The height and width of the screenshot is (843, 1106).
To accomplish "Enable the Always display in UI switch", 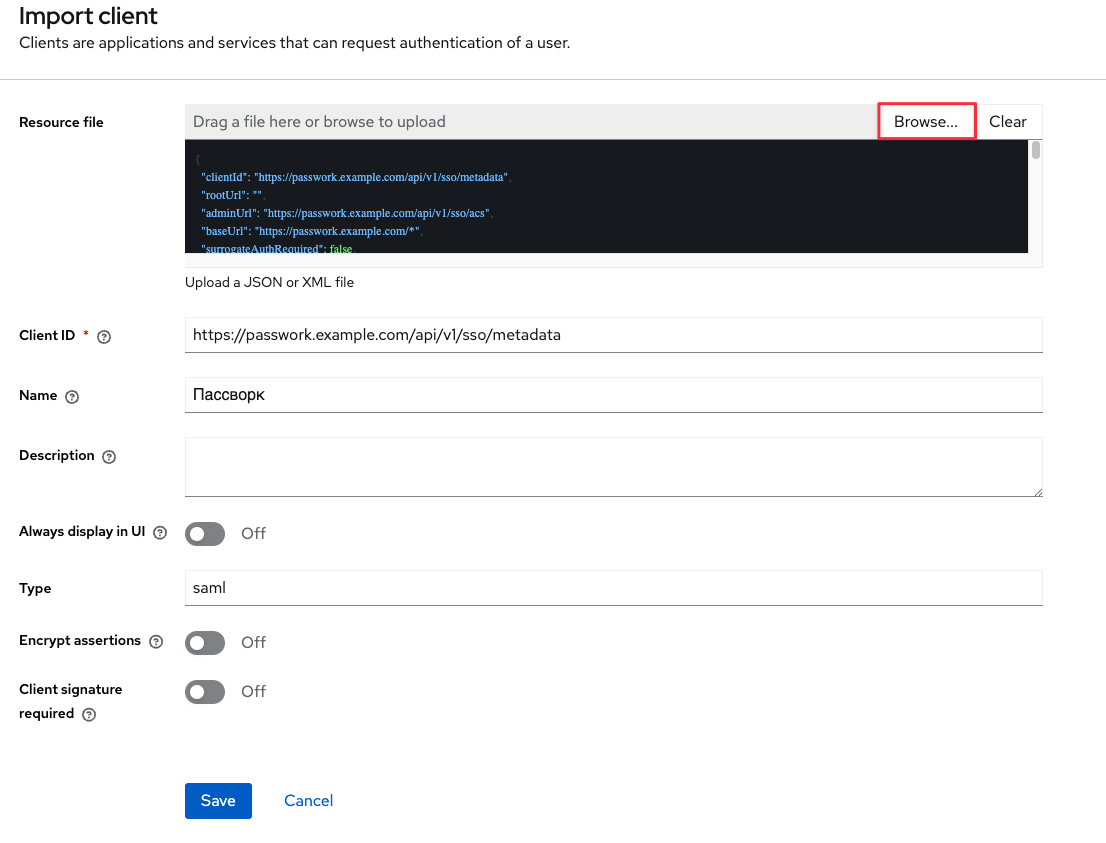I will pos(204,533).
